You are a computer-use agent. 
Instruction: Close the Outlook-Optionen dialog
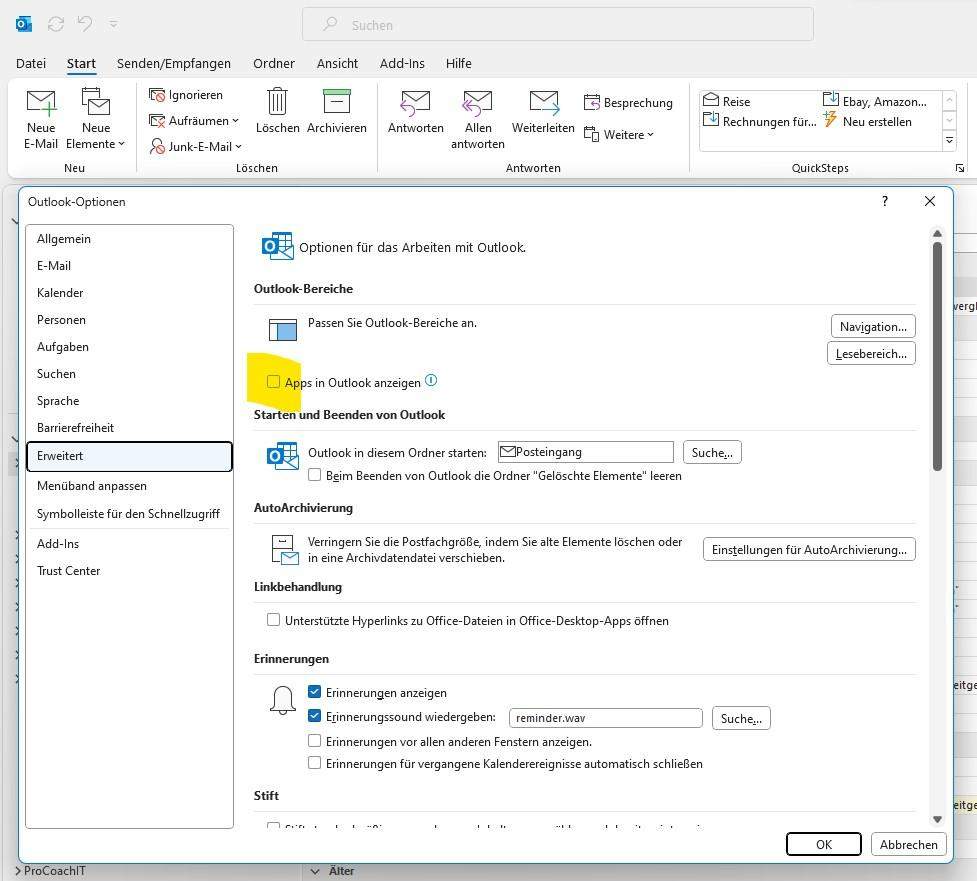pyautogui.click(x=930, y=201)
